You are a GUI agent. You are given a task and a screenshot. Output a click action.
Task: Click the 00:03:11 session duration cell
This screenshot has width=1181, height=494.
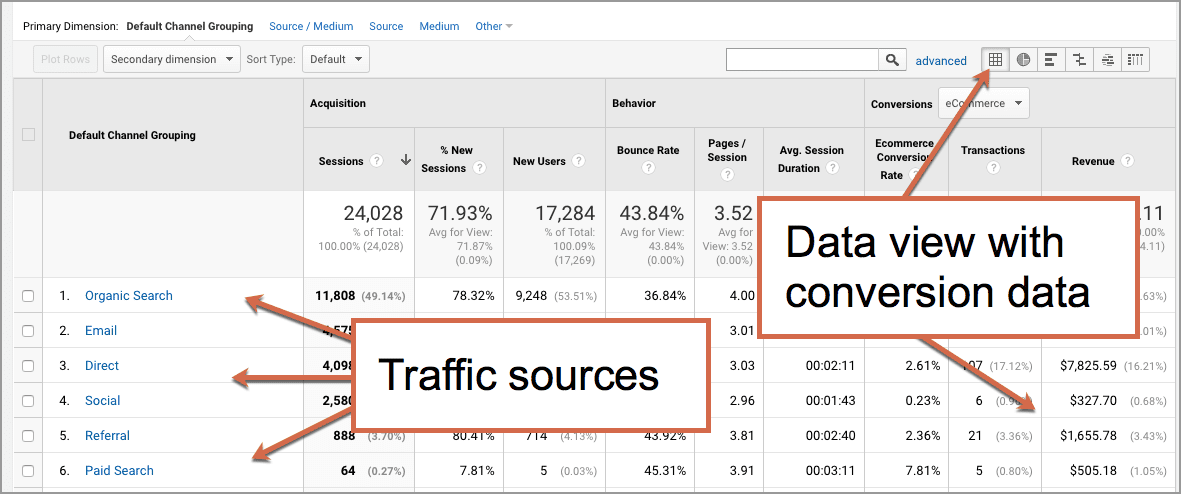[829, 471]
